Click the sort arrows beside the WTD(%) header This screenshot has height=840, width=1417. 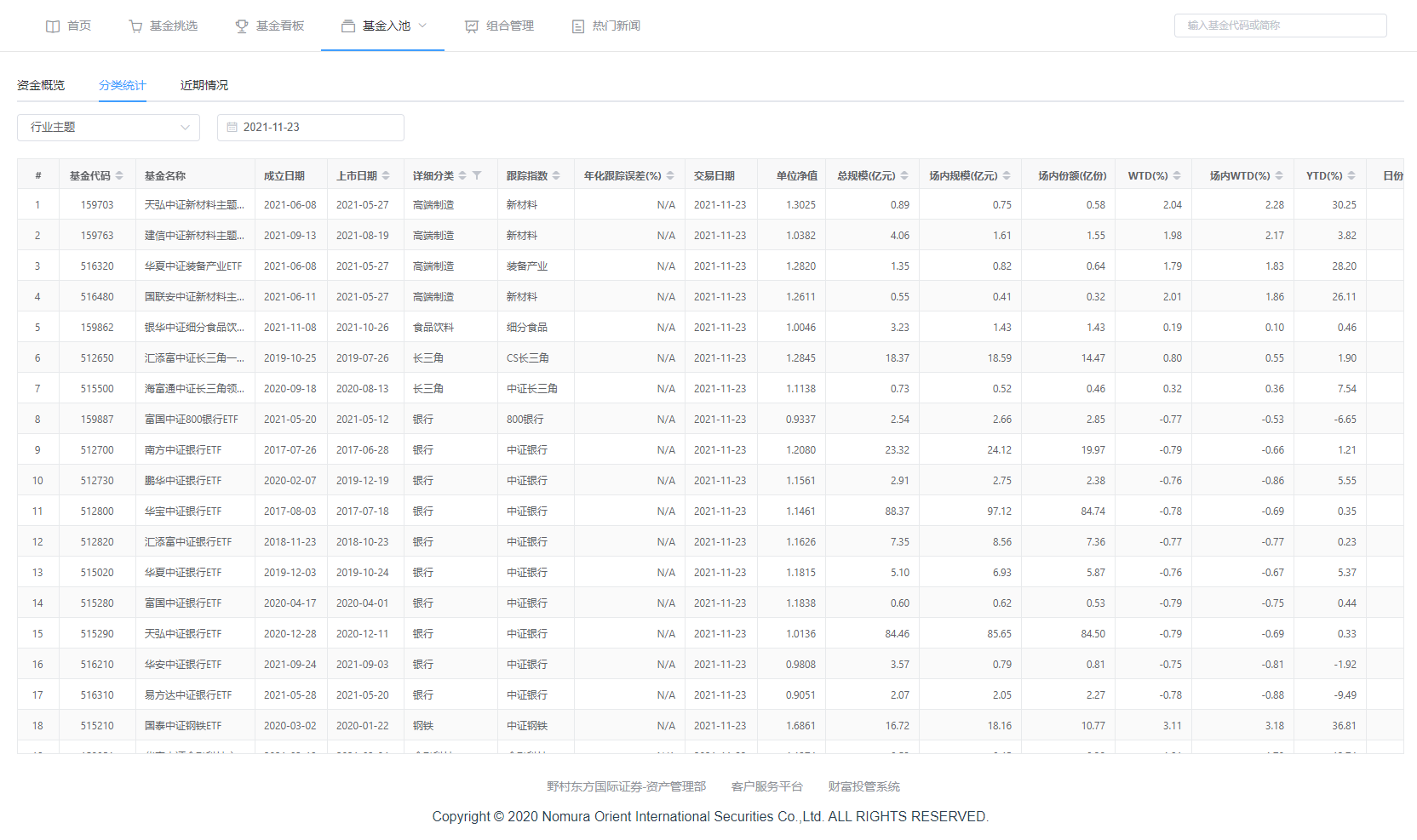1177,175
